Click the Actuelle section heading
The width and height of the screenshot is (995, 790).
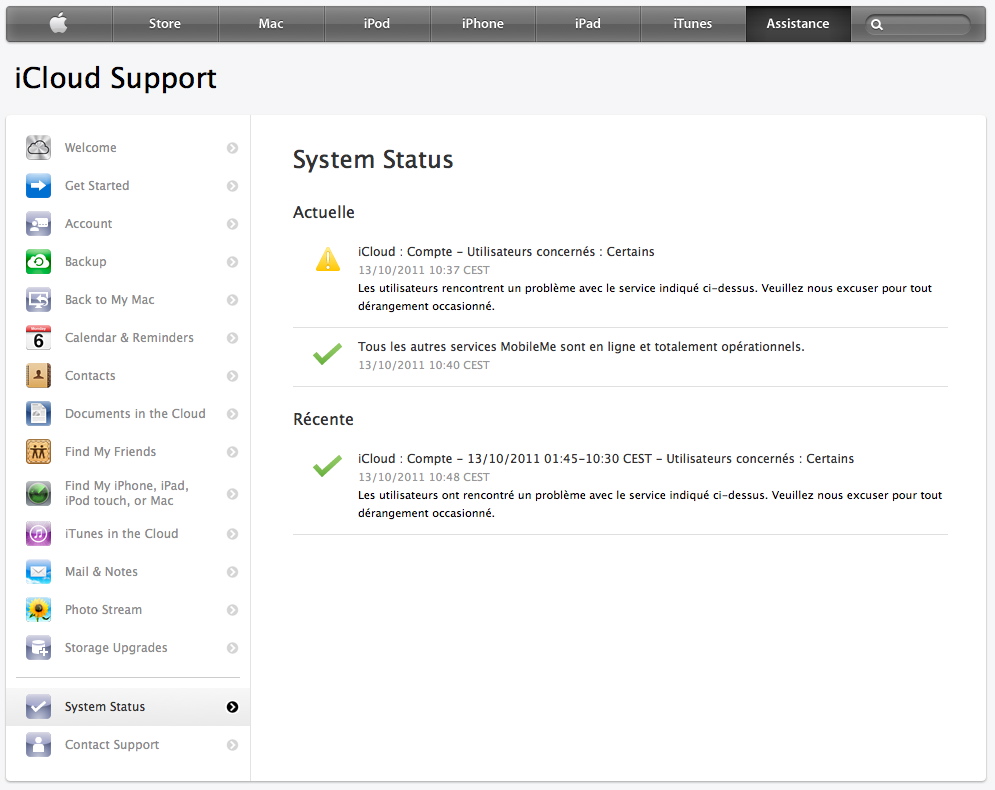click(x=324, y=212)
